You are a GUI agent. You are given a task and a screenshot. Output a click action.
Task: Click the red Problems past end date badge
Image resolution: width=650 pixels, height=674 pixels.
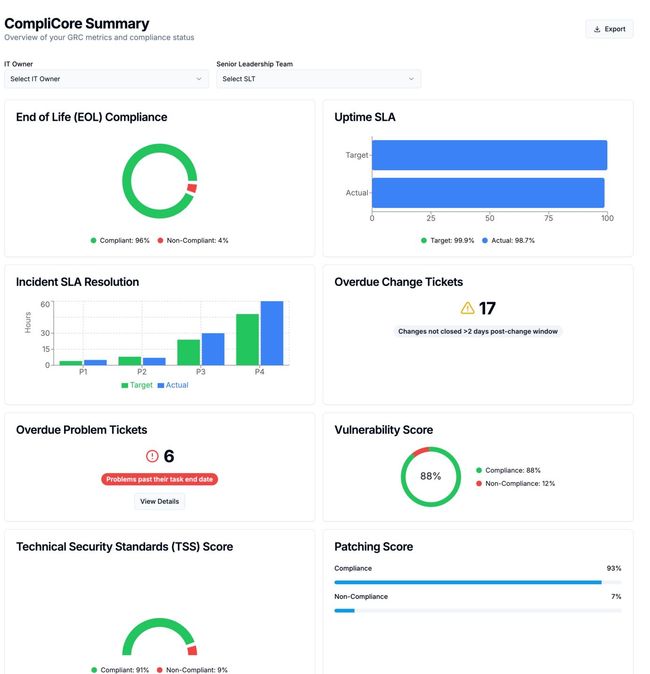click(x=160, y=479)
